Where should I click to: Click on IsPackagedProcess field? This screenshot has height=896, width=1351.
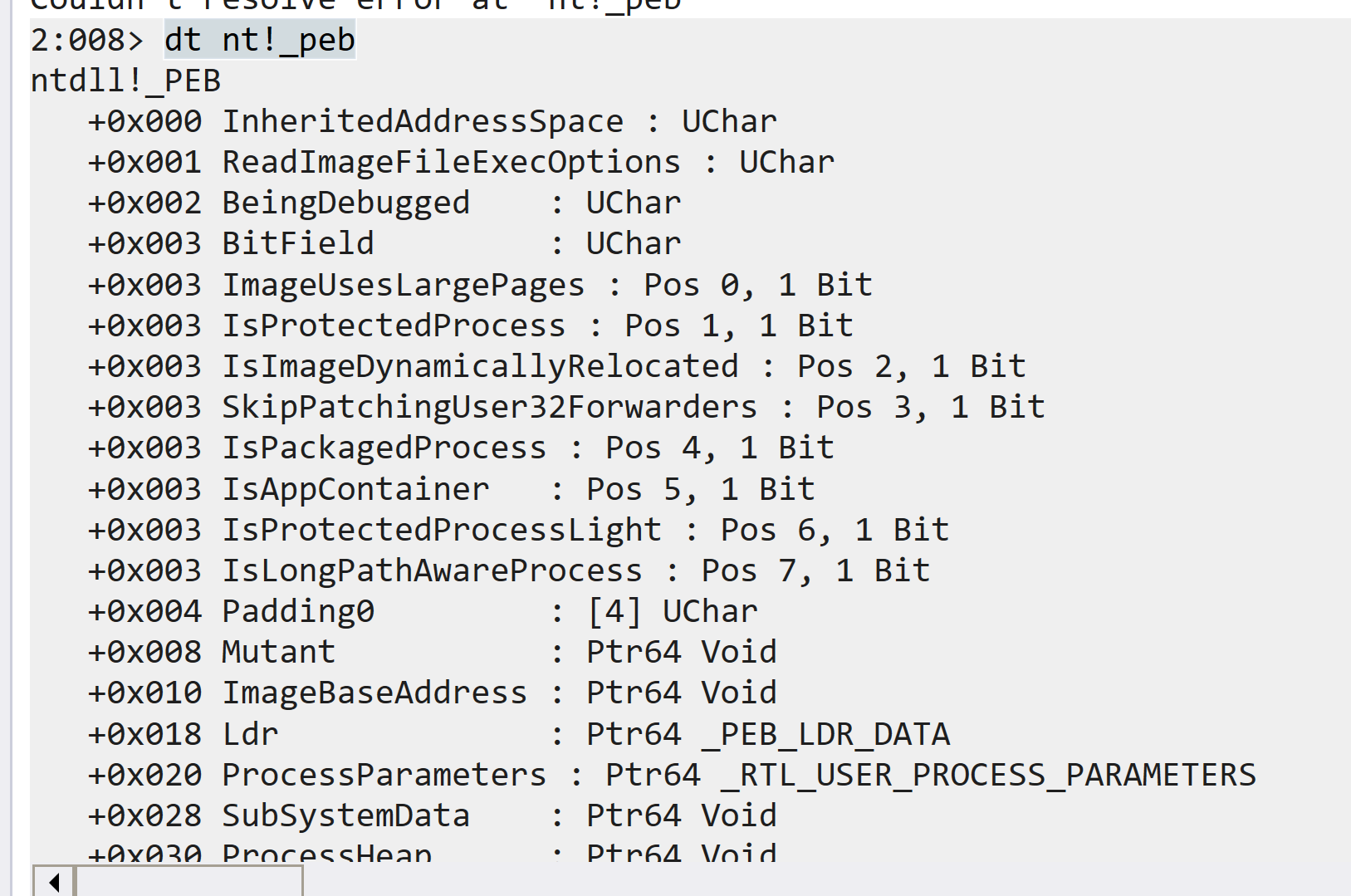384,448
